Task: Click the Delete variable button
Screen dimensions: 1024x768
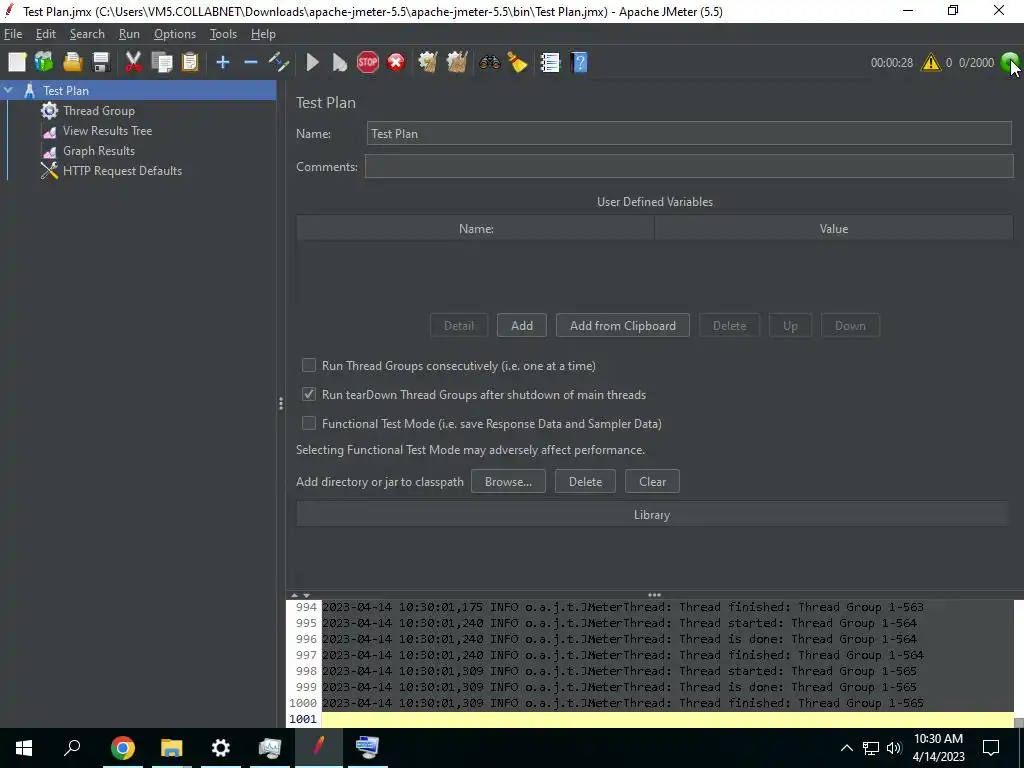Action: click(x=729, y=326)
